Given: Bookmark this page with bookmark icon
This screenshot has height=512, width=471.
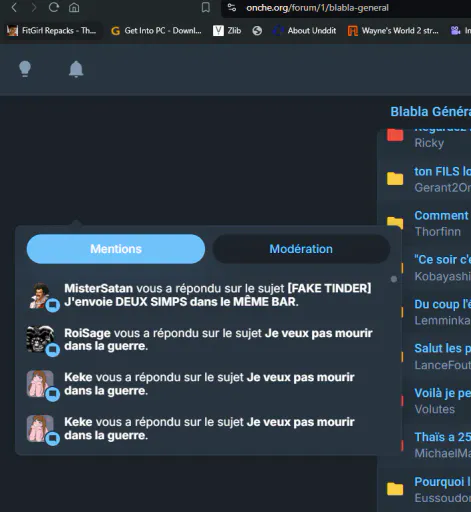Looking at the screenshot, I should pyautogui.click(x=206, y=7).
